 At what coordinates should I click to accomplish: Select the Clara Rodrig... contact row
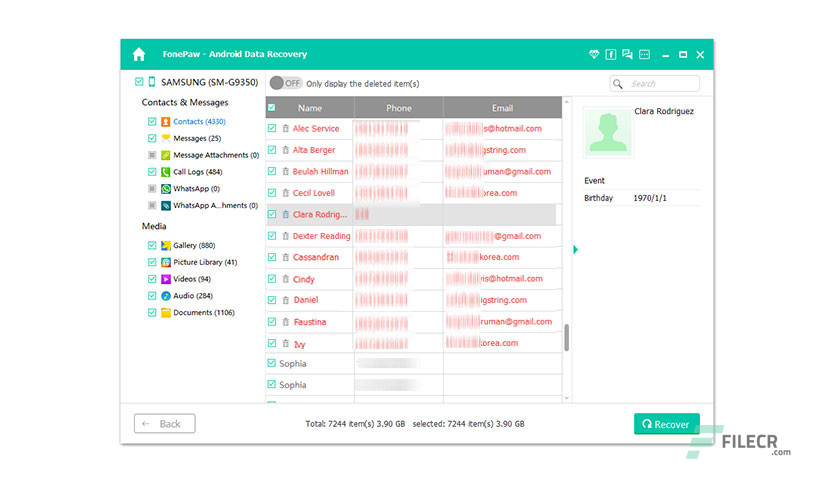pyautogui.click(x=411, y=214)
